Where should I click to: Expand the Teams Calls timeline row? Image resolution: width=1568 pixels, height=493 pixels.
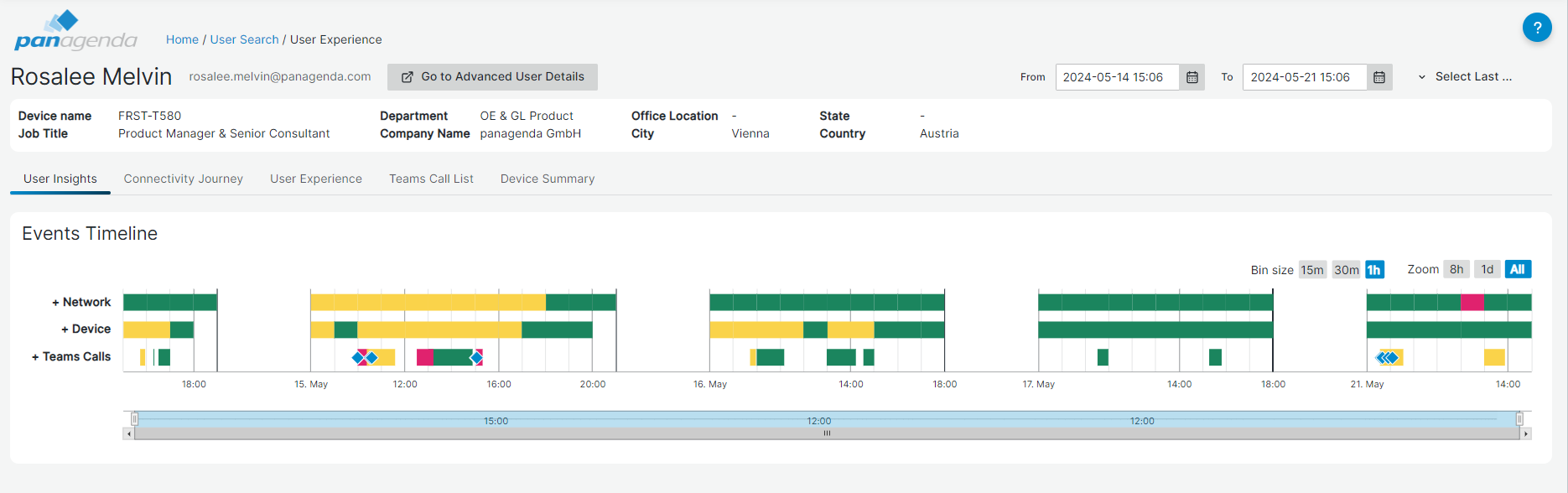71,356
